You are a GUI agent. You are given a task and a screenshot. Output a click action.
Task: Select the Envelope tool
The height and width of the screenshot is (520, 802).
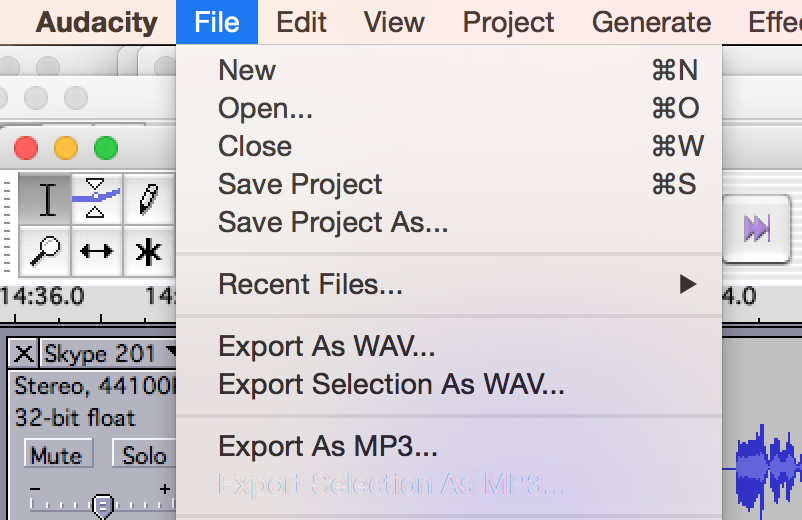96,199
